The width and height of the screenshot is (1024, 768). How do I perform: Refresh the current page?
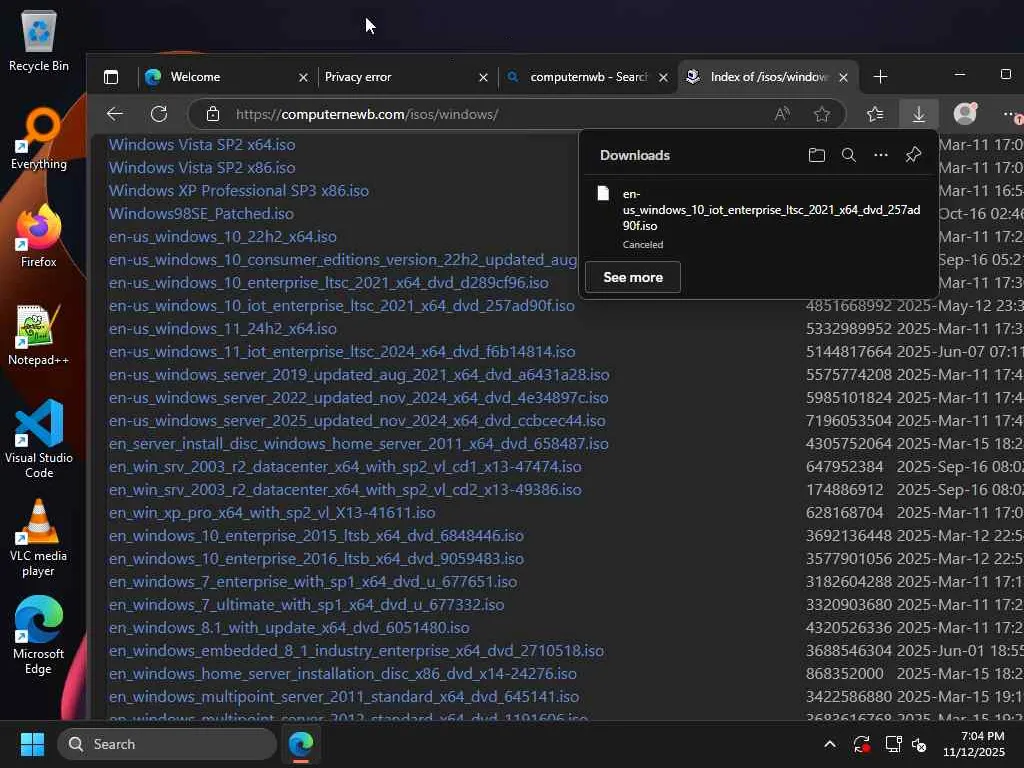pyautogui.click(x=159, y=114)
